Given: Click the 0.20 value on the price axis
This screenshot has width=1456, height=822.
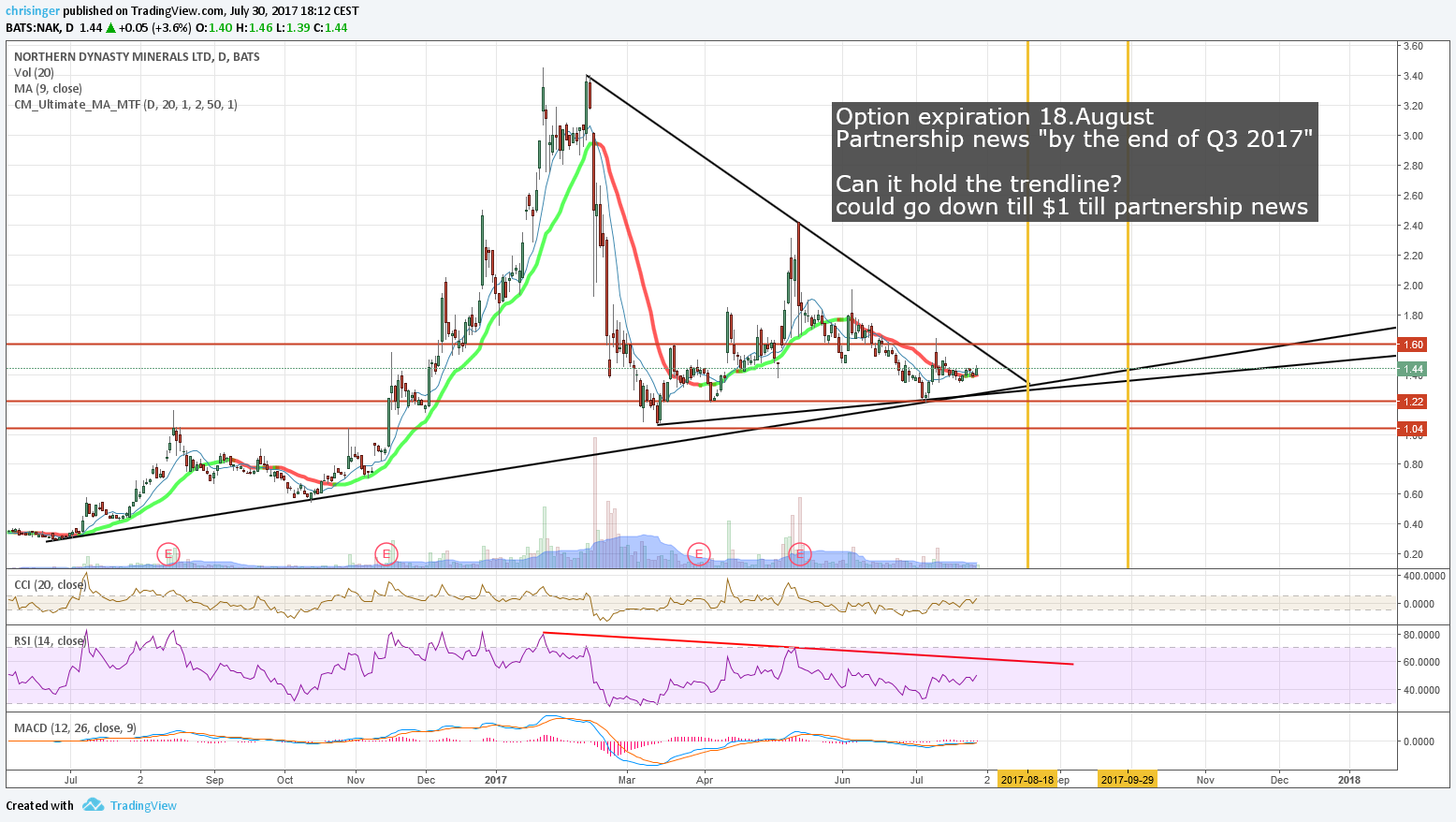Looking at the screenshot, I should tap(1413, 554).
